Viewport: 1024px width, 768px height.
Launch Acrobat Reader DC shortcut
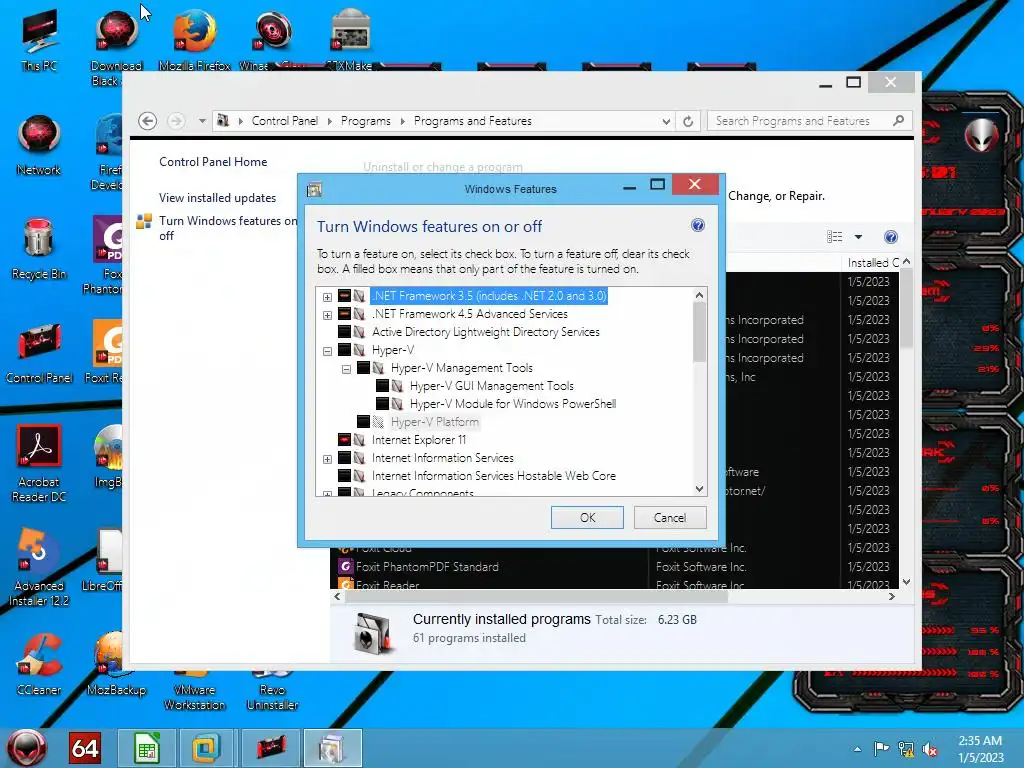39,464
